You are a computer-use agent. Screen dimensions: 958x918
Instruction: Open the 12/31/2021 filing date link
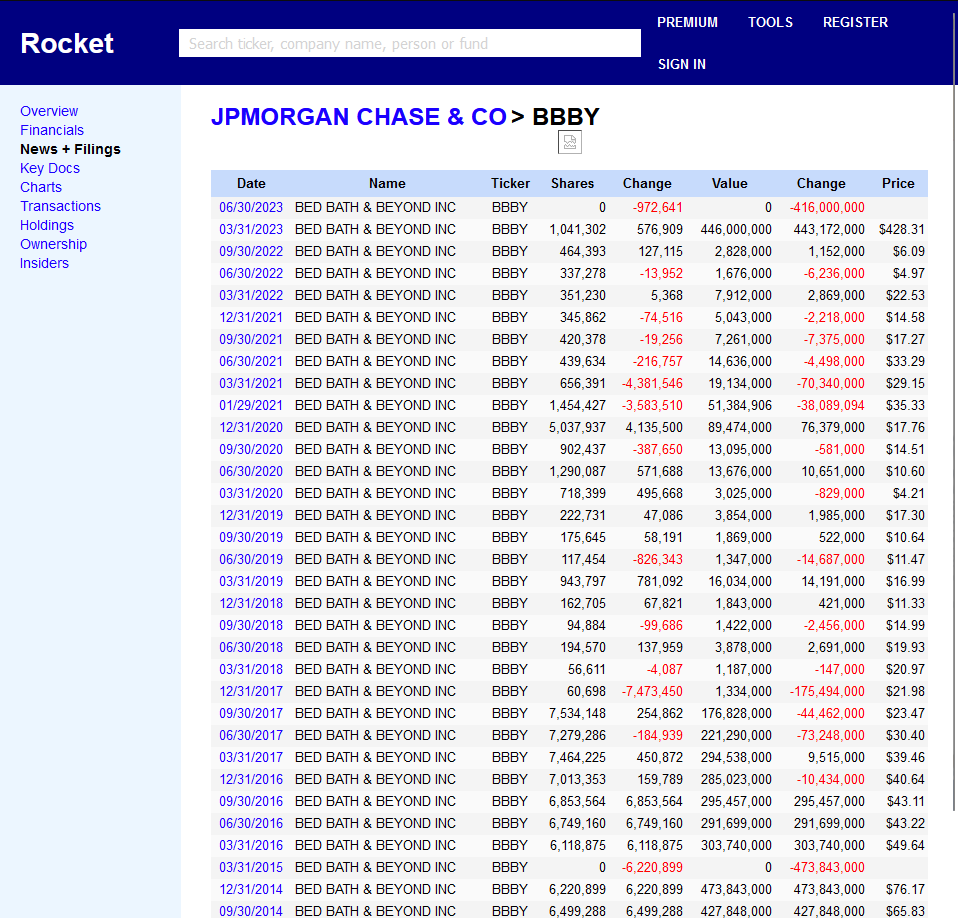[251, 317]
